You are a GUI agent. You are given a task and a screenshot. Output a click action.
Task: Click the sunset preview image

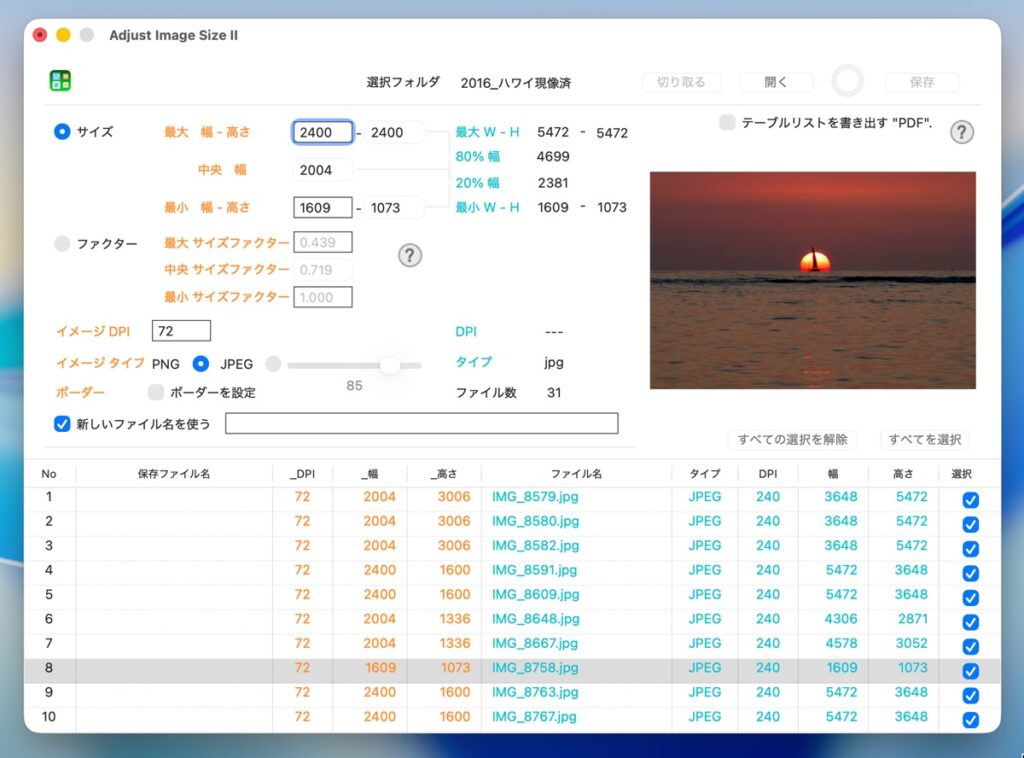click(x=812, y=280)
